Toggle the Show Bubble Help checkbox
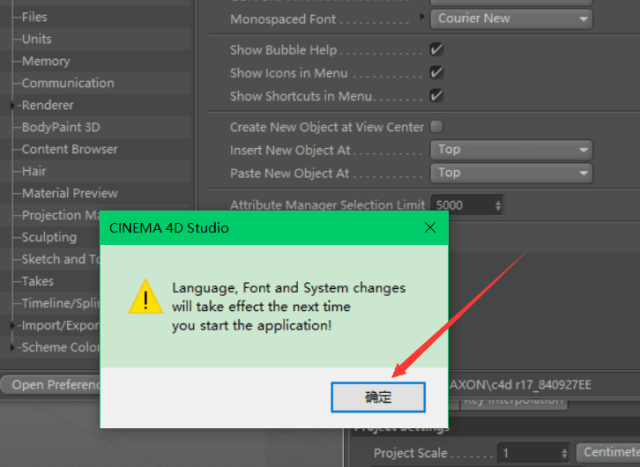 pos(436,50)
